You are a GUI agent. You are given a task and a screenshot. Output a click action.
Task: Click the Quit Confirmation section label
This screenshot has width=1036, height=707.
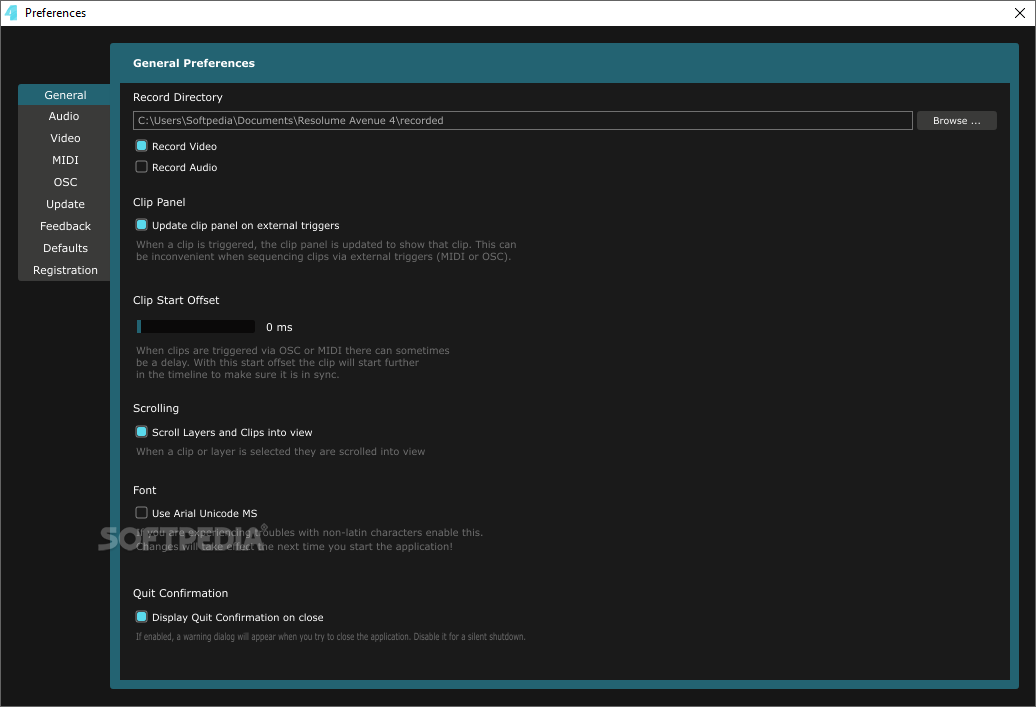(180, 593)
